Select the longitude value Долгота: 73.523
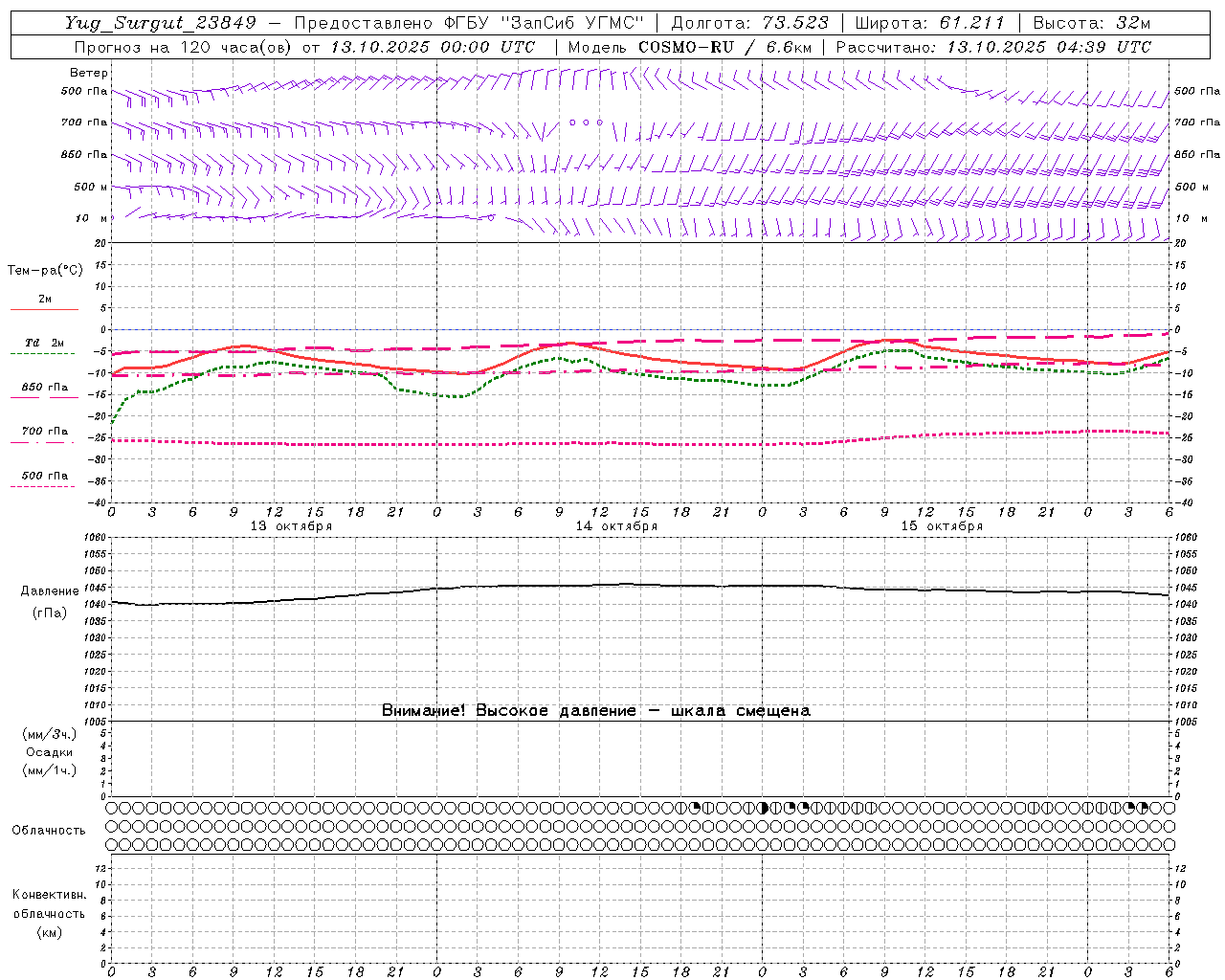This screenshot has height=980, width=1225. coord(748,23)
